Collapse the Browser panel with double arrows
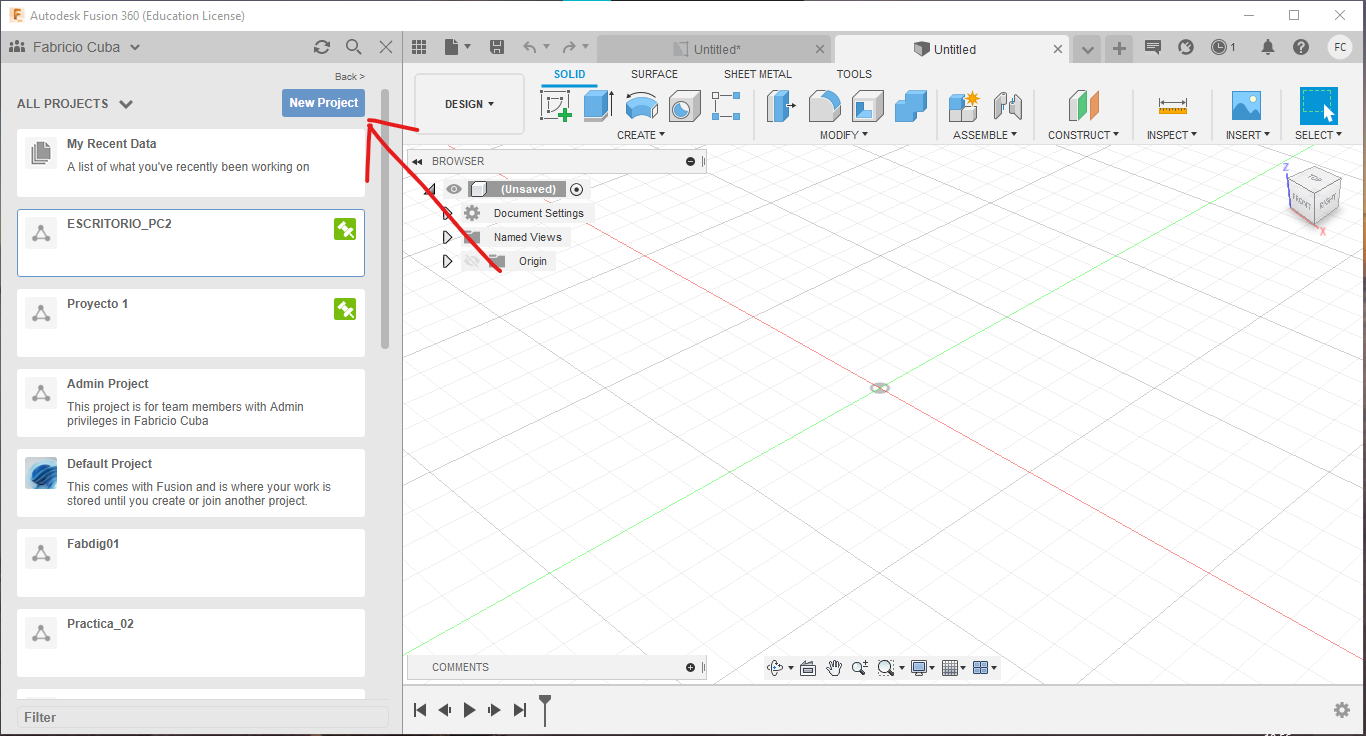The width and height of the screenshot is (1366, 736). coord(417,161)
